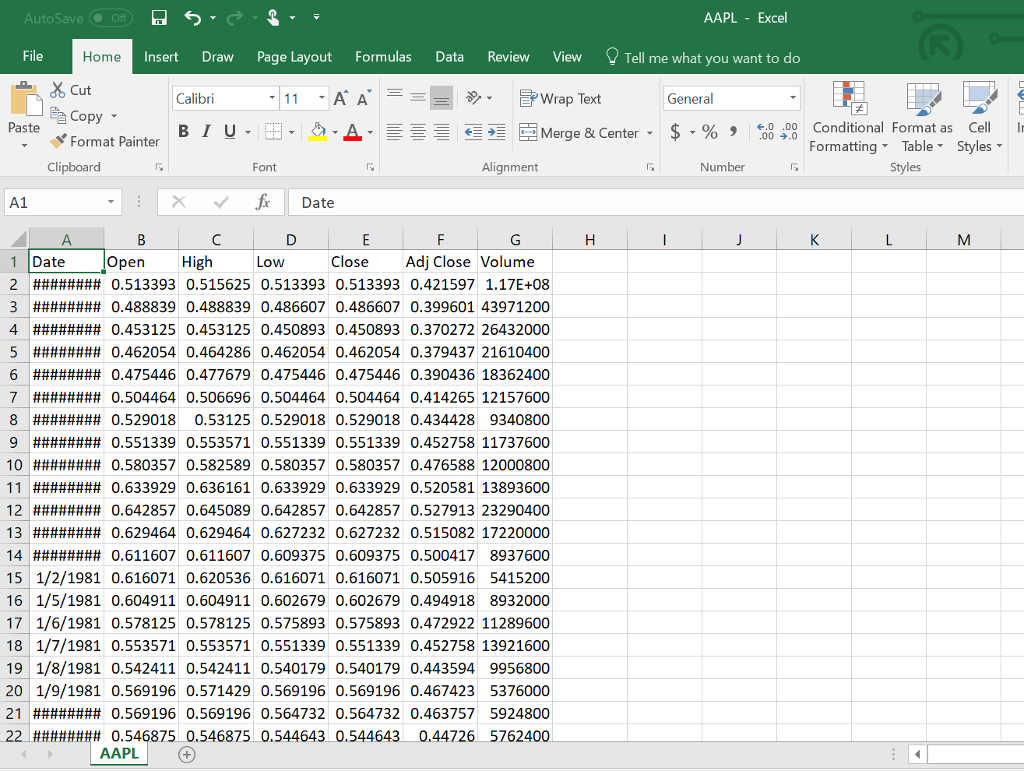Click the Merge & Center button
This screenshot has width=1024, height=771.
pos(580,133)
